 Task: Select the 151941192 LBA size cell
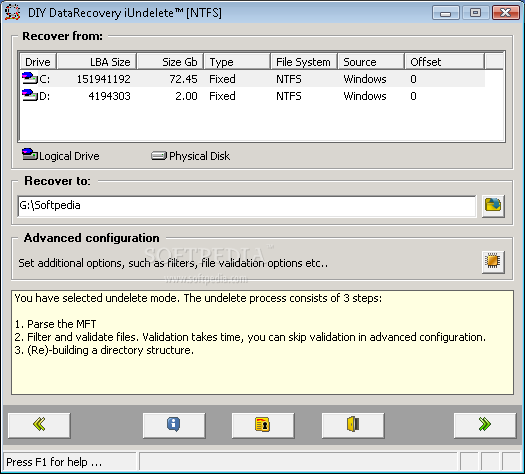(x=103, y=79)
